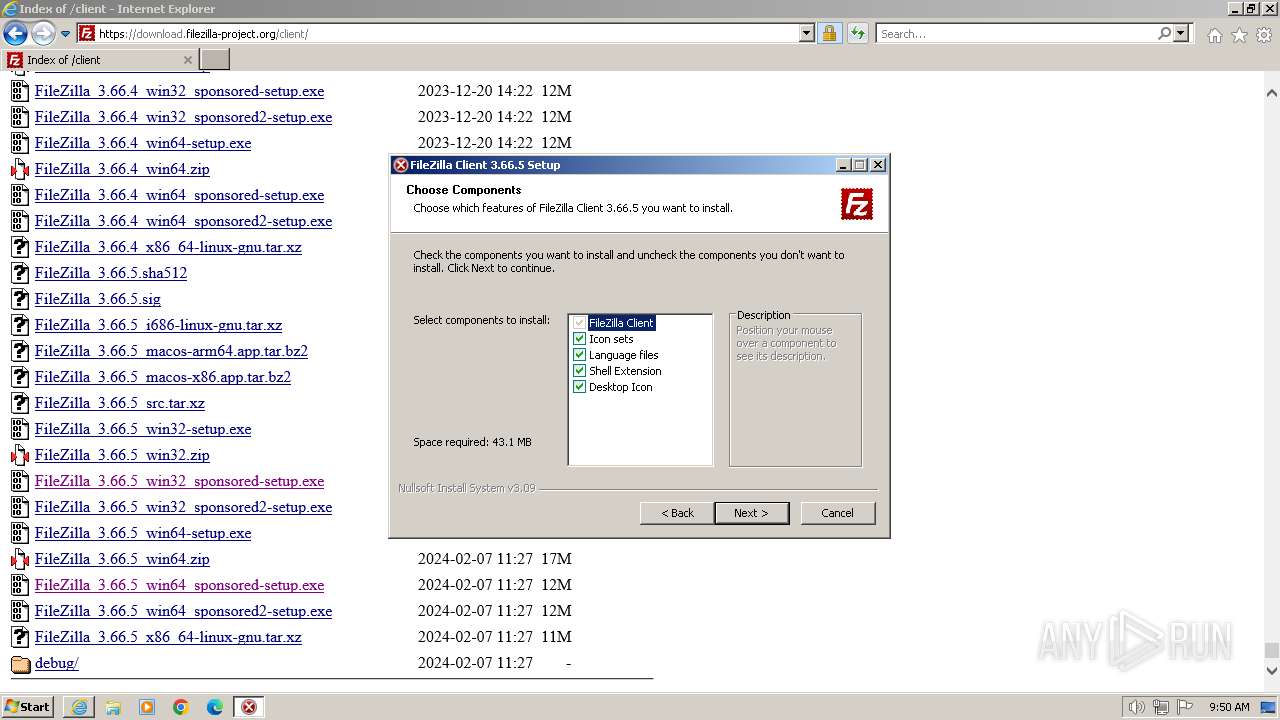
Task: Open the Windows Start menu
Action: coord(28,706)
